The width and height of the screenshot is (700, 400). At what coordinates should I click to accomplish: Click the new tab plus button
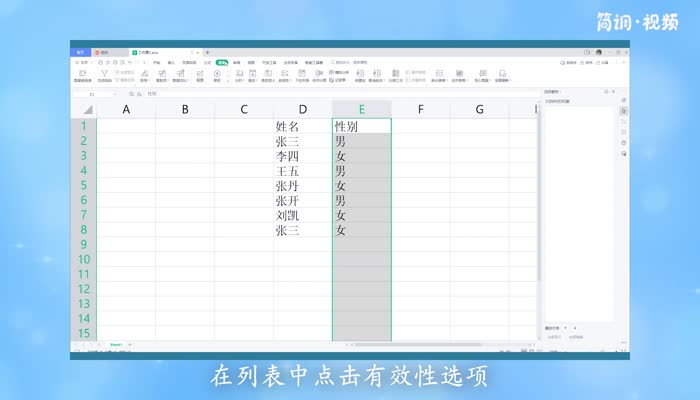[207, 52]
